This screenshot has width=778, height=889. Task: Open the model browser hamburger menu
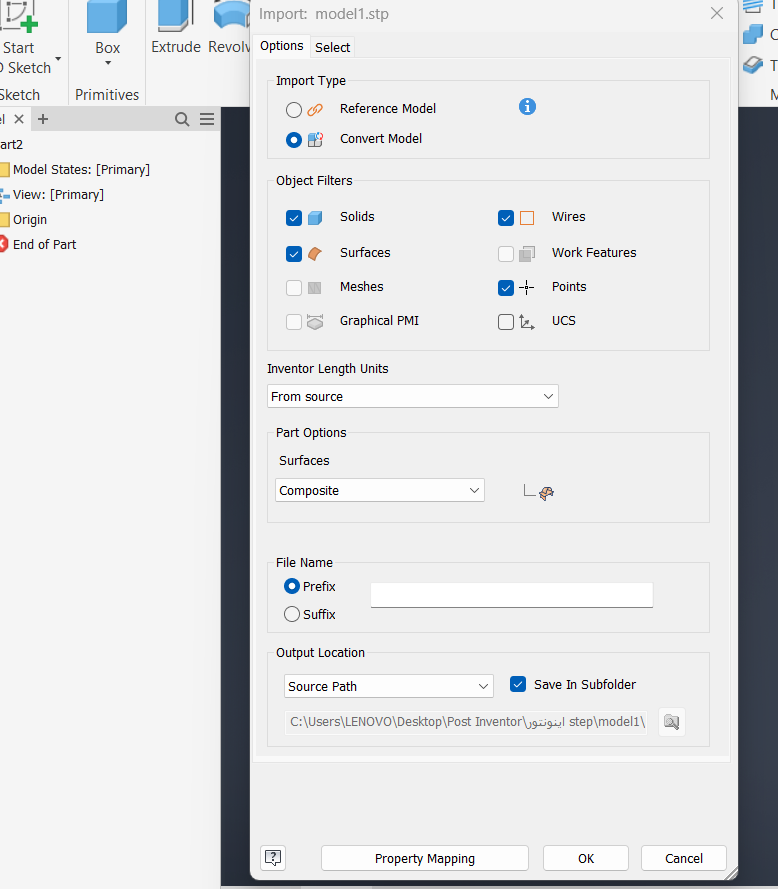point(207,119)
